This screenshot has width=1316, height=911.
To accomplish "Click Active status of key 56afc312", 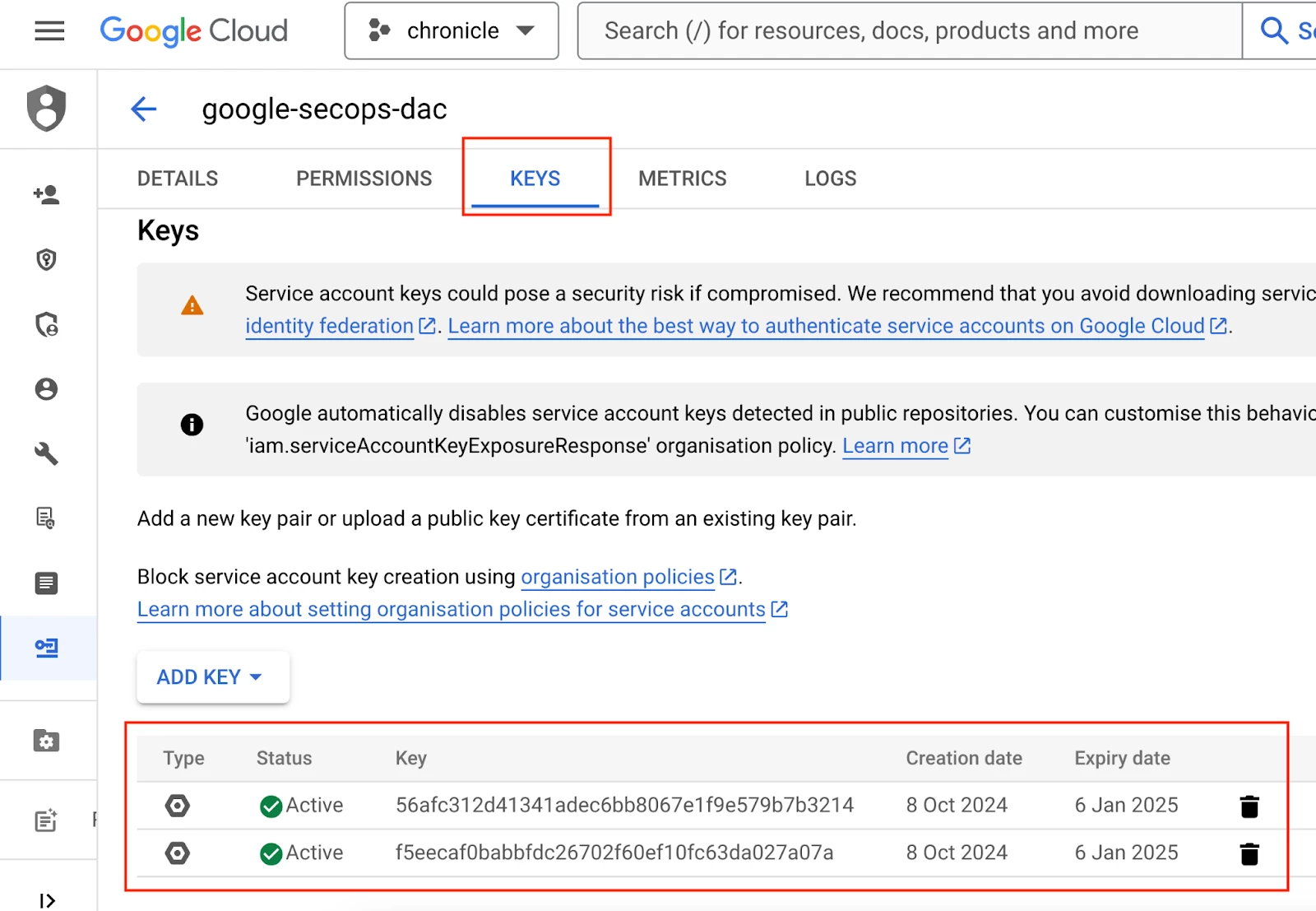I will coord(301,806).
